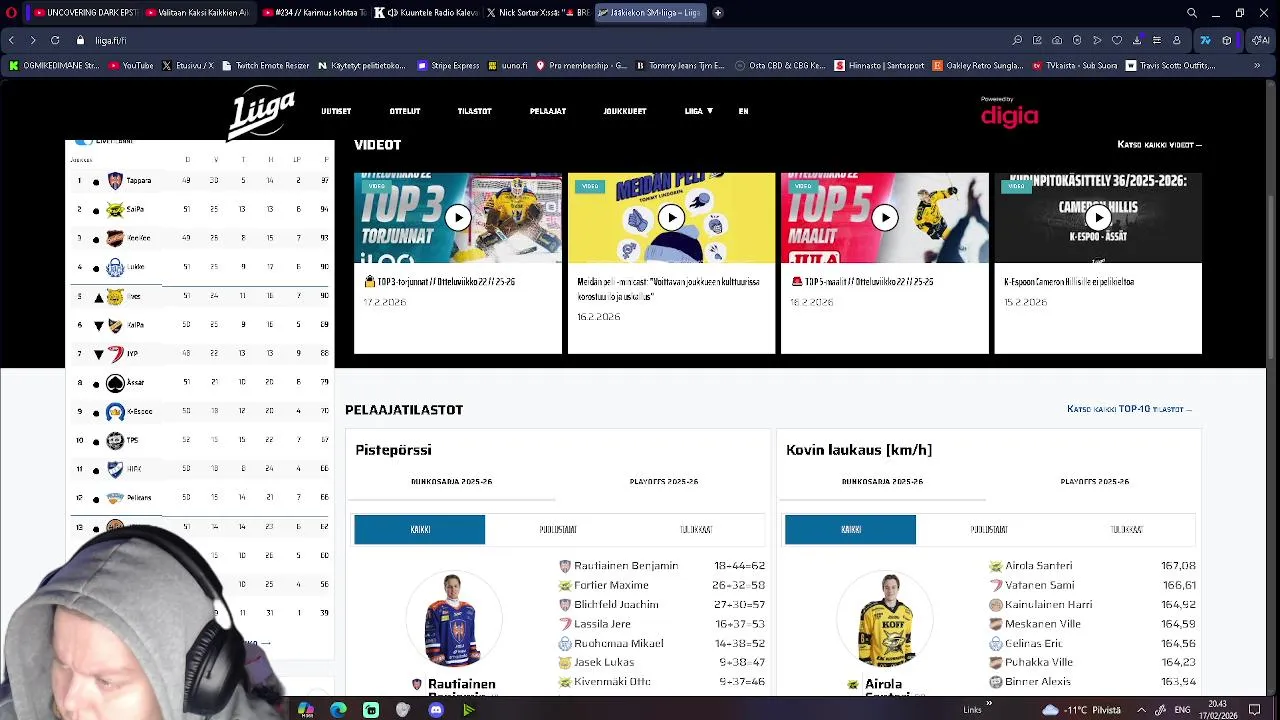
Task: Click the browser tab search icon
Action: tap(1192, 13)
